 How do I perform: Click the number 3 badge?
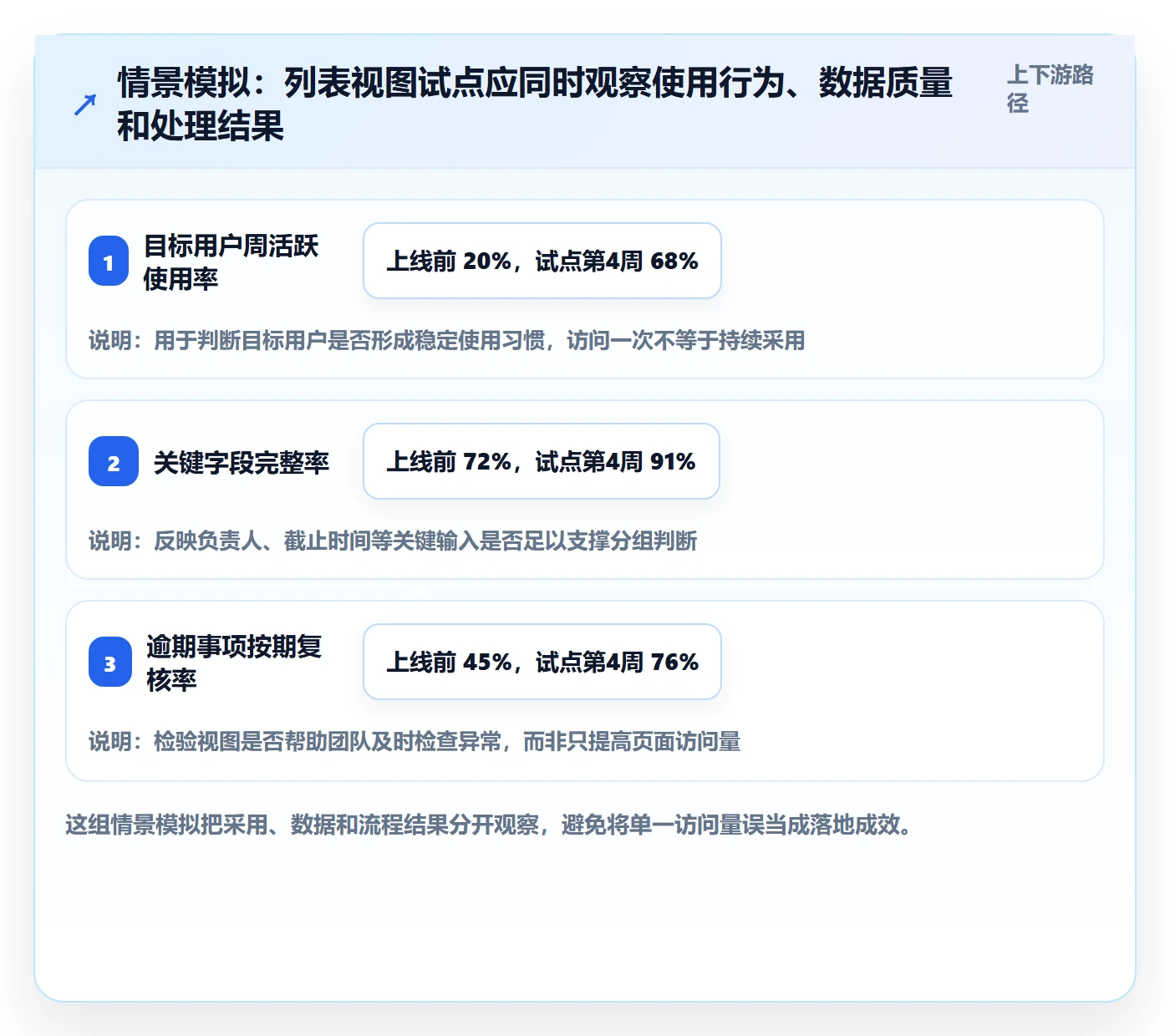coord(110,662)
